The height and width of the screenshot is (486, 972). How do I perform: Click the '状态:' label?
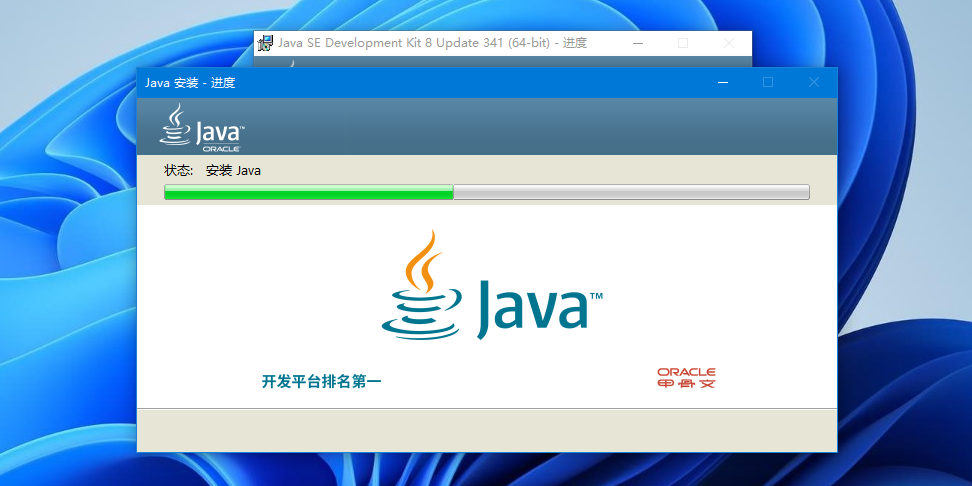coord(179,170)
